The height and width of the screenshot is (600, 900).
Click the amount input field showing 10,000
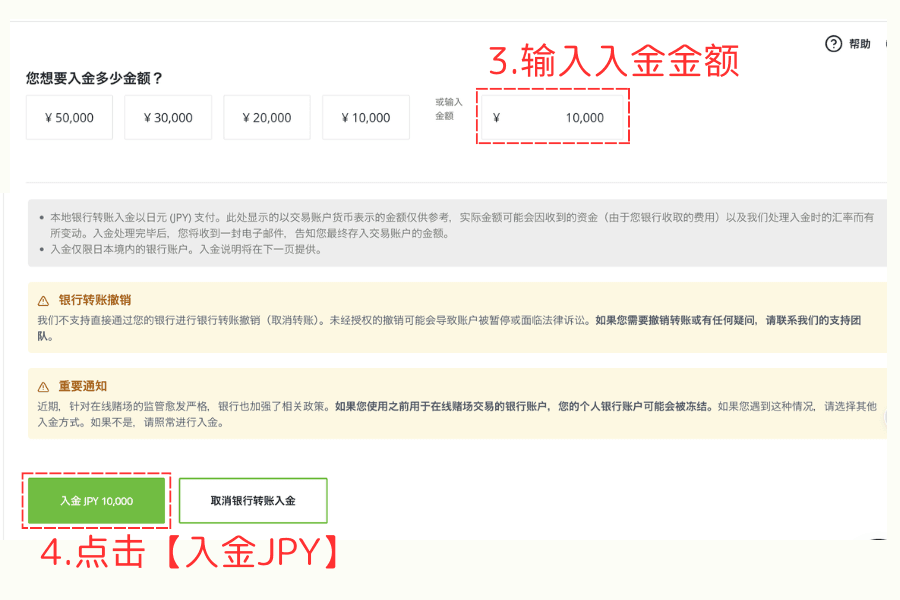pos(552,117)
